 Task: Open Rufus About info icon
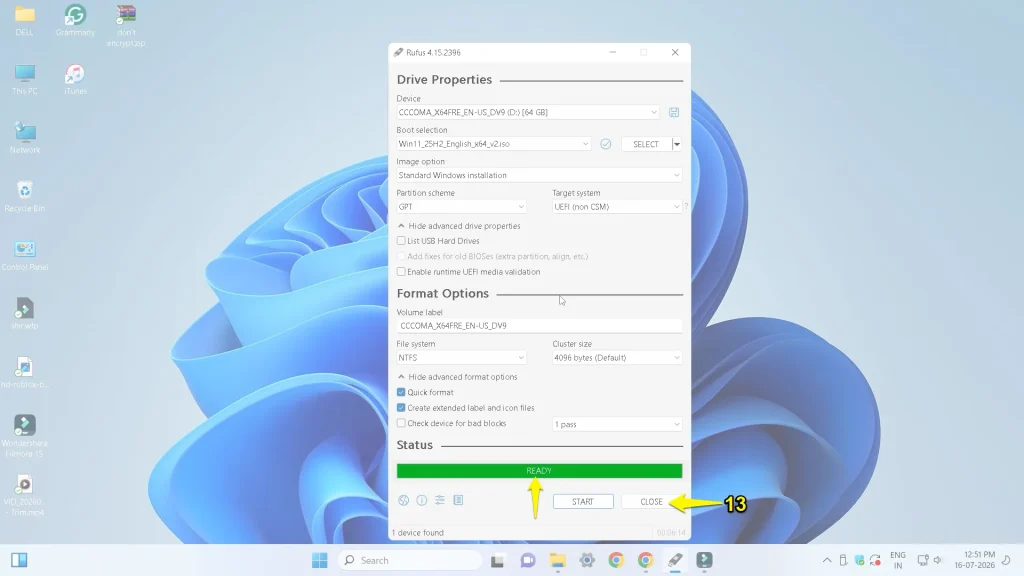pos(422,500)
